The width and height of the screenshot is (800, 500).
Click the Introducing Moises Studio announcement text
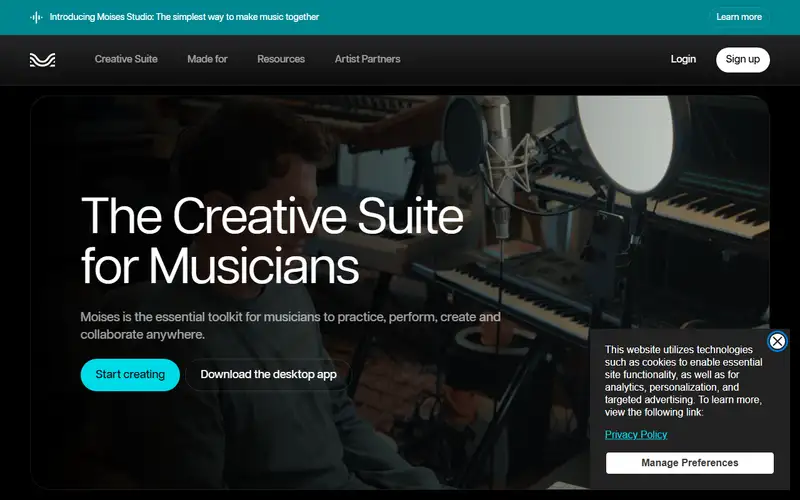pyautogui.click(x=184, y=17)
